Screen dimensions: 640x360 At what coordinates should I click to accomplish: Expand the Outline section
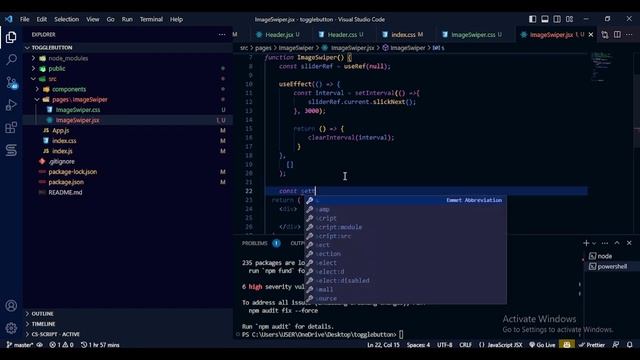point(42,313)
